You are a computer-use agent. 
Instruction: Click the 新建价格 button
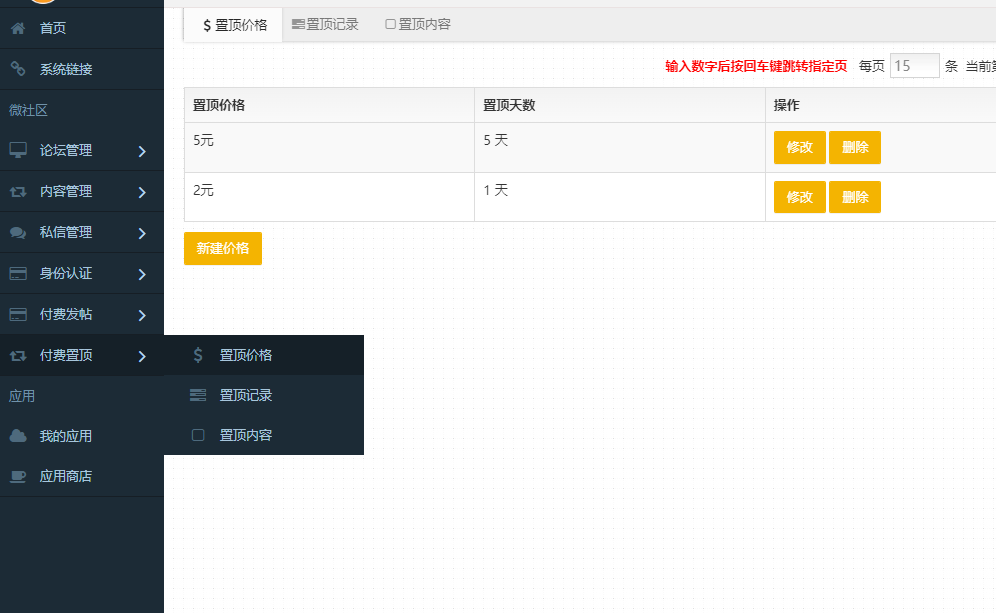click(222, 248)
